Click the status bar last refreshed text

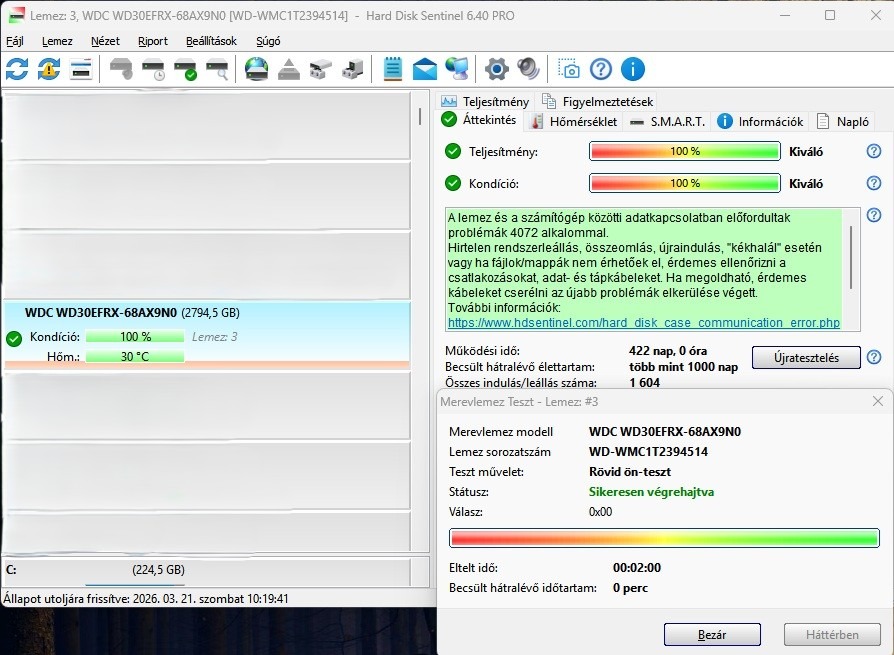point(146,599)
